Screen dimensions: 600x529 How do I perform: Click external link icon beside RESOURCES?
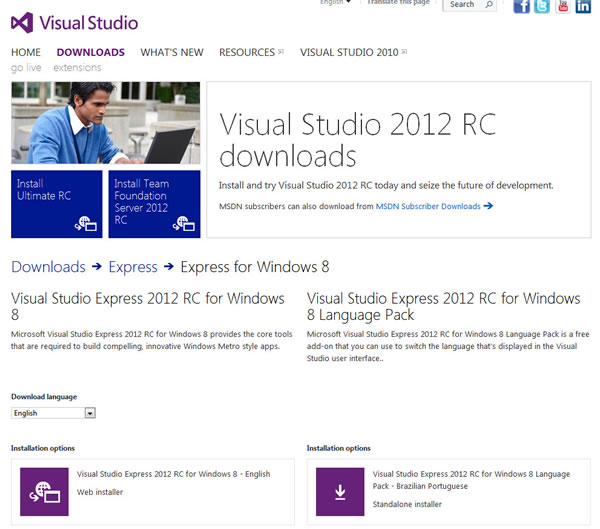click(x=281, y=52)
